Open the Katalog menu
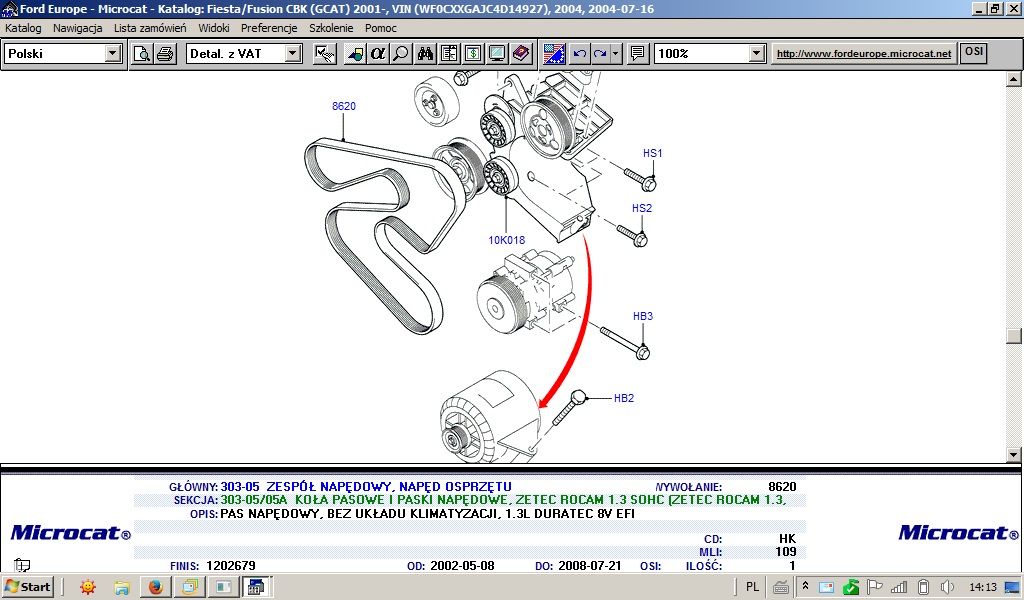This screenshot has width=1024, height=600. [x=23, y=28]
